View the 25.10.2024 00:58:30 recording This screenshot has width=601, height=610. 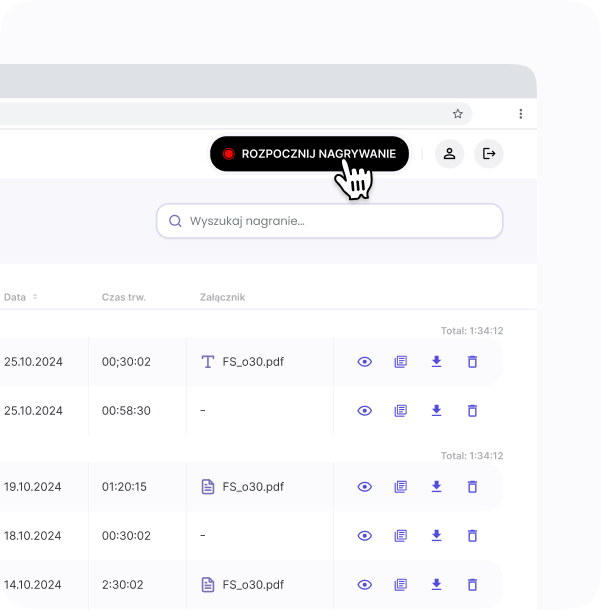pos(365,411)
